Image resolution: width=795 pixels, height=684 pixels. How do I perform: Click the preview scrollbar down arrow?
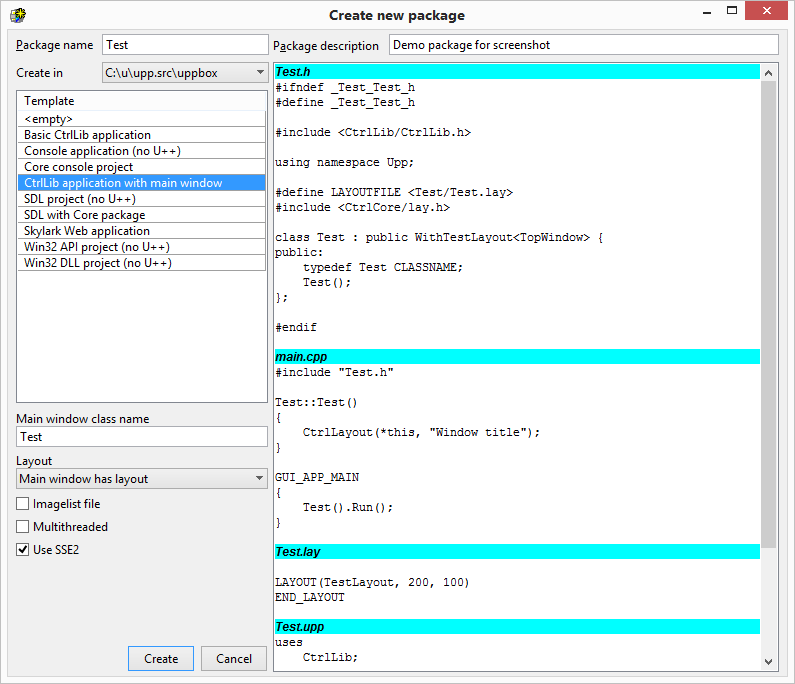[x=769, y=661]
